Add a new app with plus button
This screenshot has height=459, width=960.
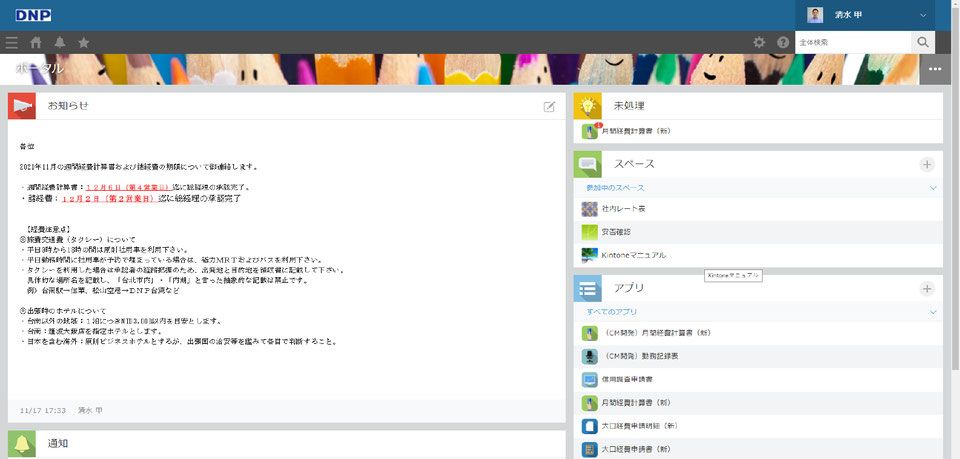(x=927, y=289)
